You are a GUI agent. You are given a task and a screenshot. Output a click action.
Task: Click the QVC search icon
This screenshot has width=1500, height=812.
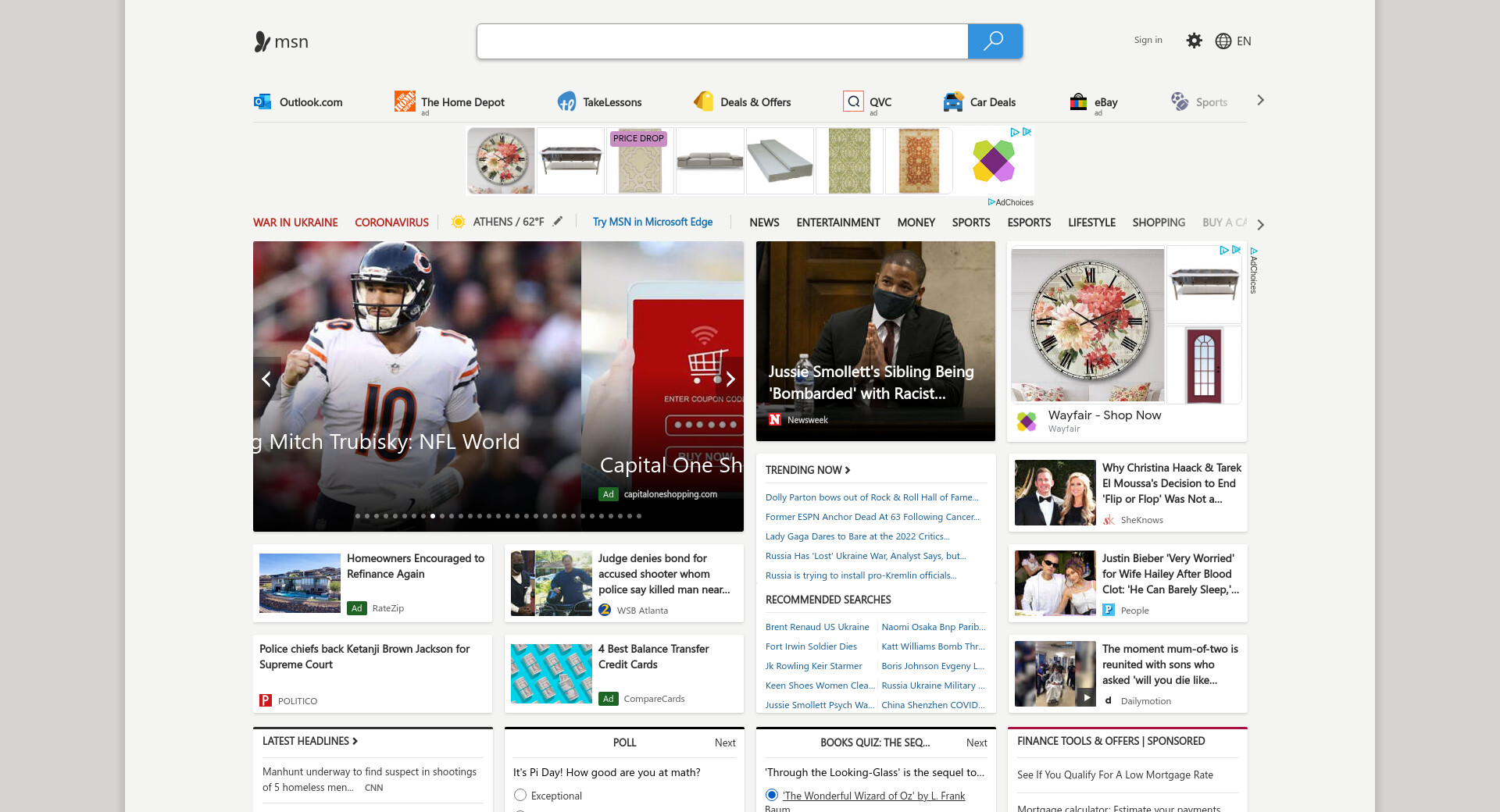[854, 101]
